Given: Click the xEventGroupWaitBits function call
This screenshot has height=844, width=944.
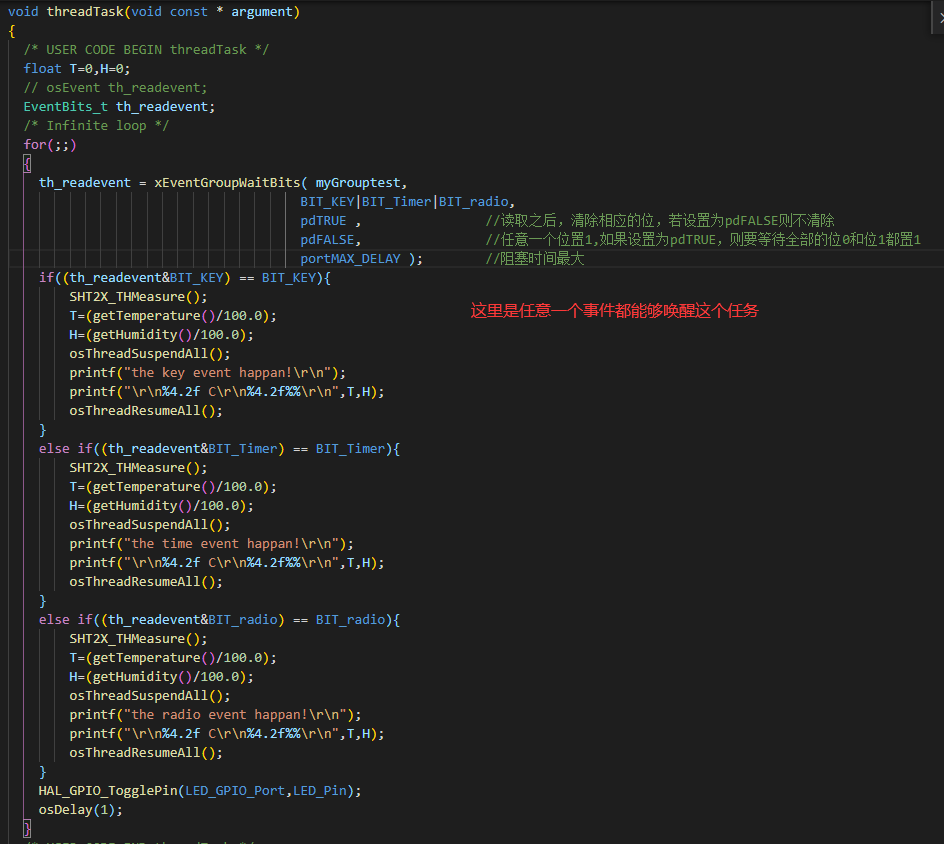Looking at the screenshot, I should pyautogui.click(x=227, y=182).
